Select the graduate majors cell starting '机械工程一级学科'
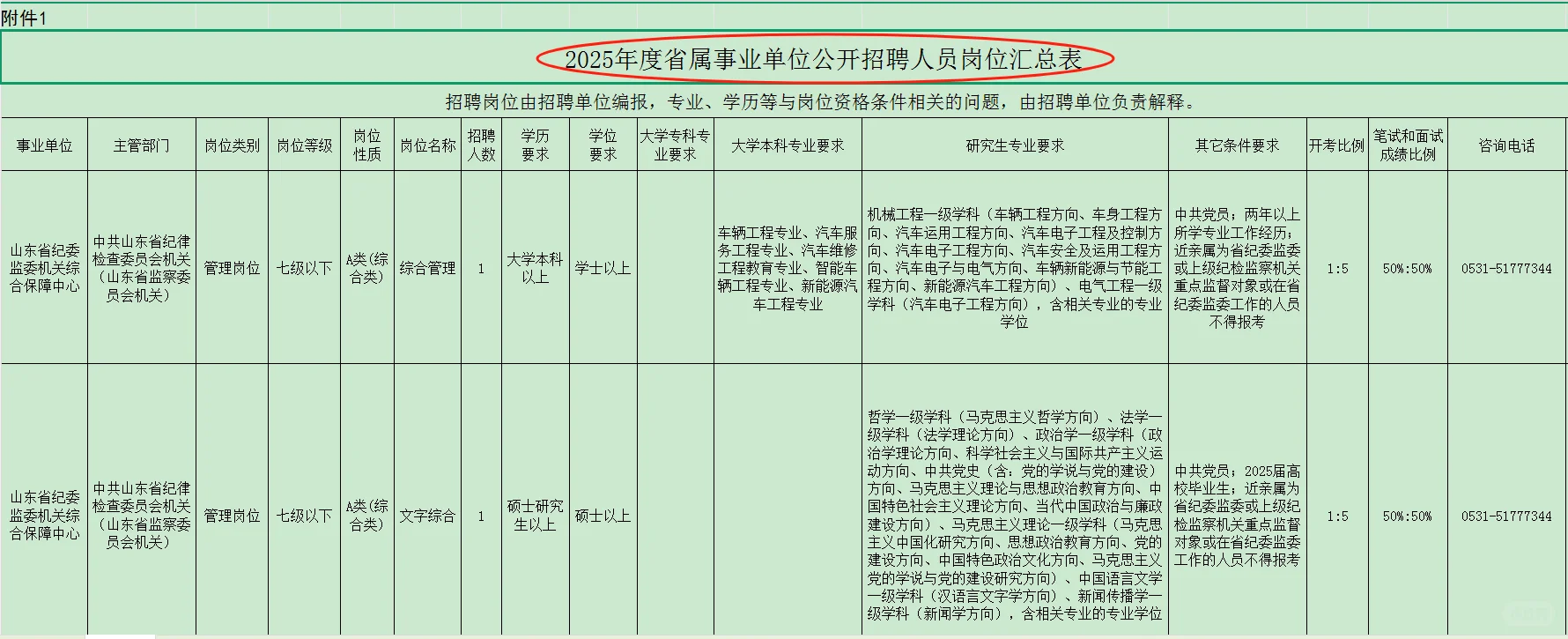The image size is (1568, 639). click(1015, 268)
